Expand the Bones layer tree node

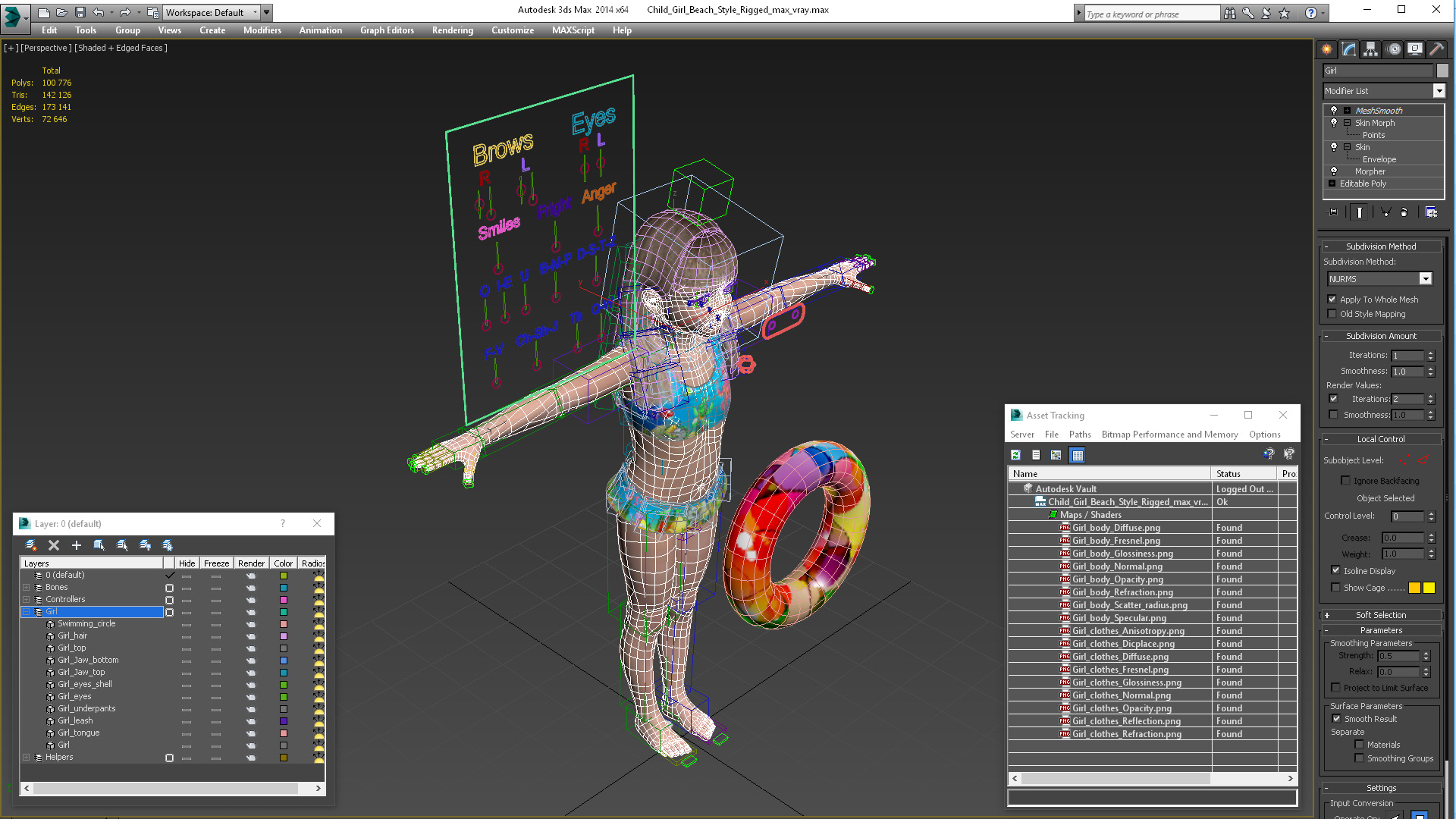(27, 588)
